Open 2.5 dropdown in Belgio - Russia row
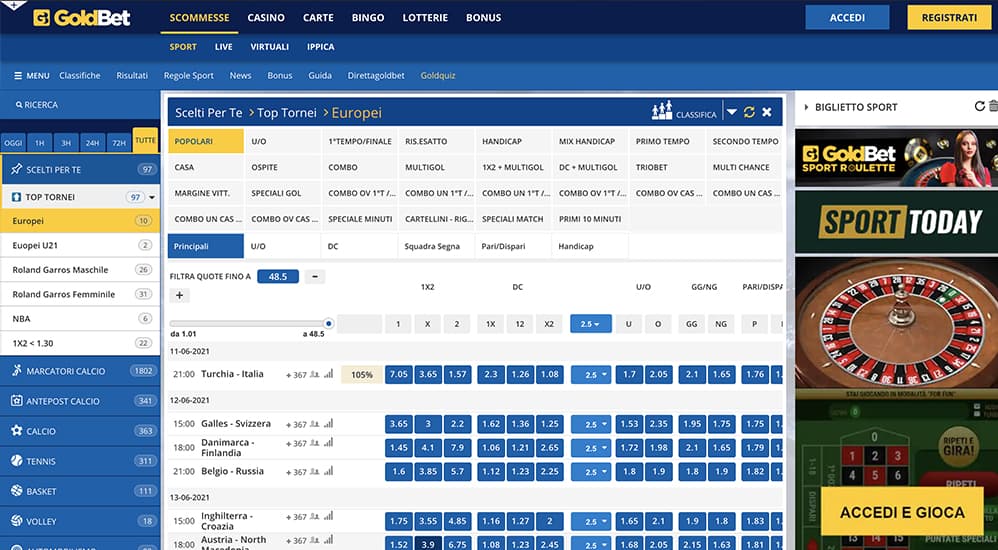 tap(591, 472)
